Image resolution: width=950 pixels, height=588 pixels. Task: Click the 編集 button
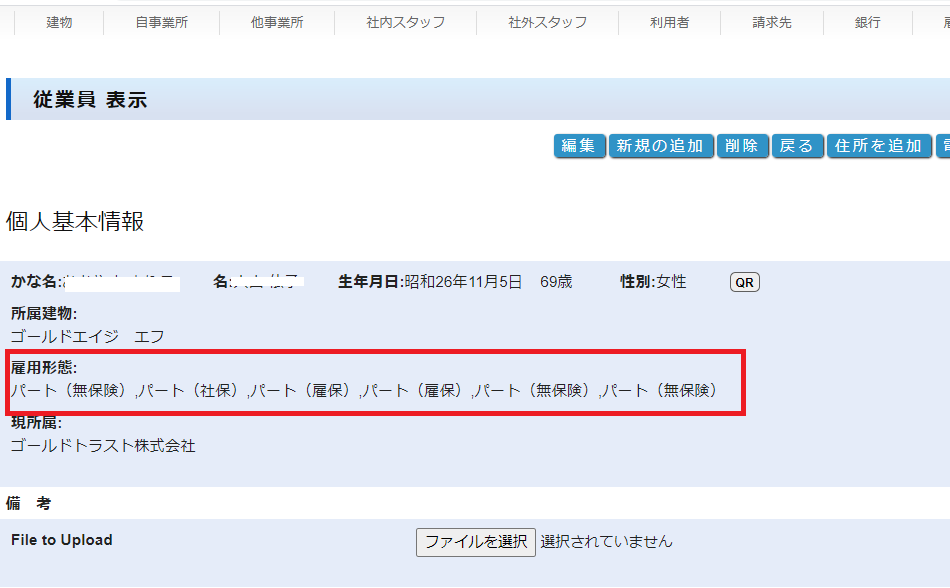(x=579, y=146)
